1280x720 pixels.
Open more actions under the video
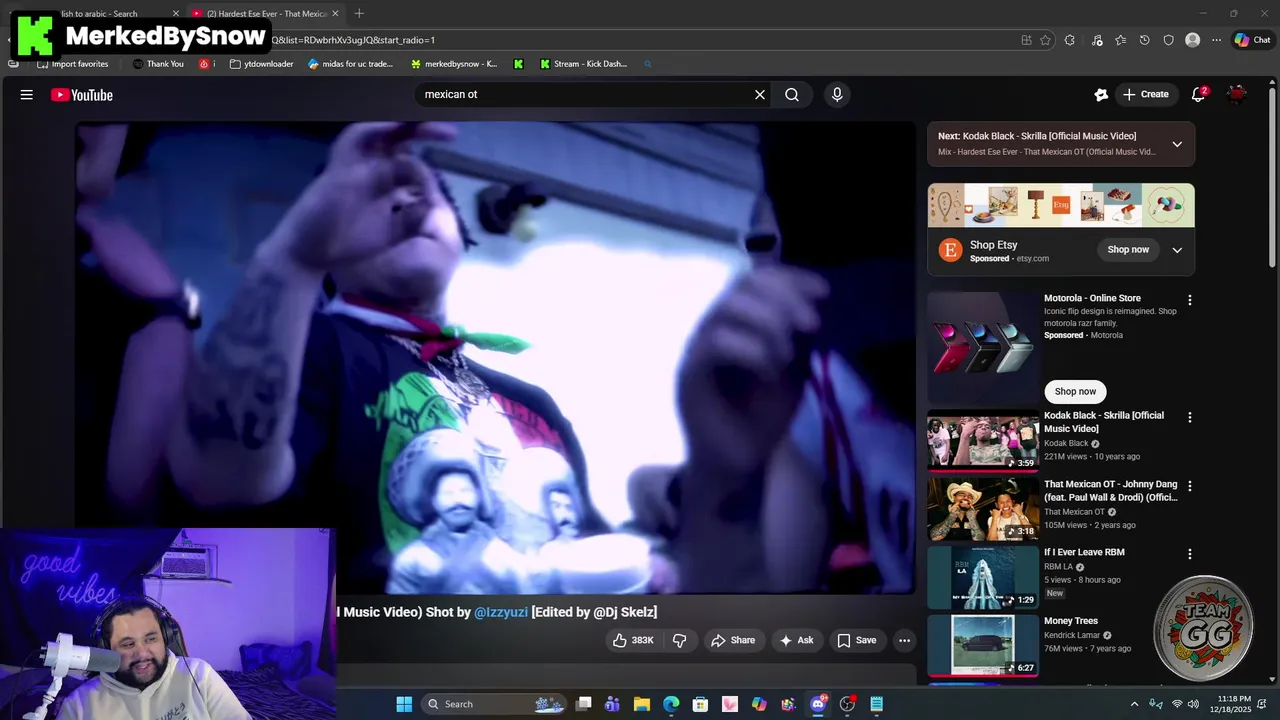click(x=904, y=640)
